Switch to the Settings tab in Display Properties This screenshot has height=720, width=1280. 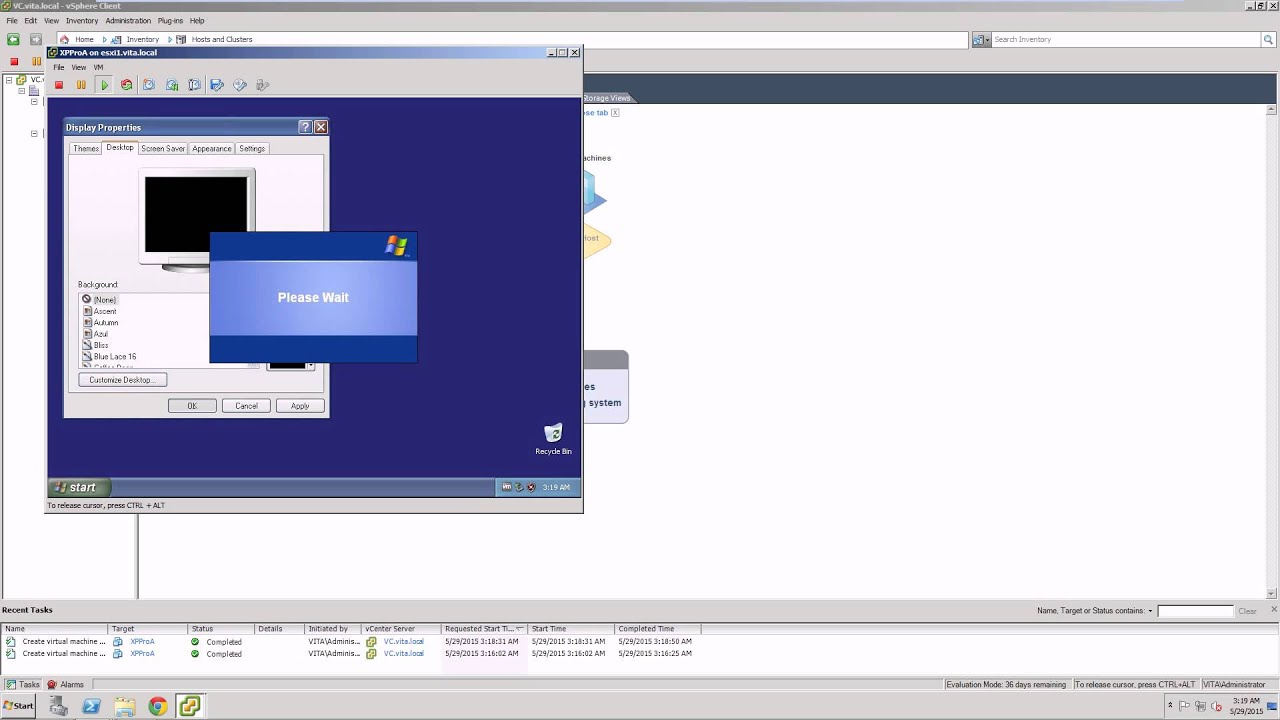tap(252, 148)
